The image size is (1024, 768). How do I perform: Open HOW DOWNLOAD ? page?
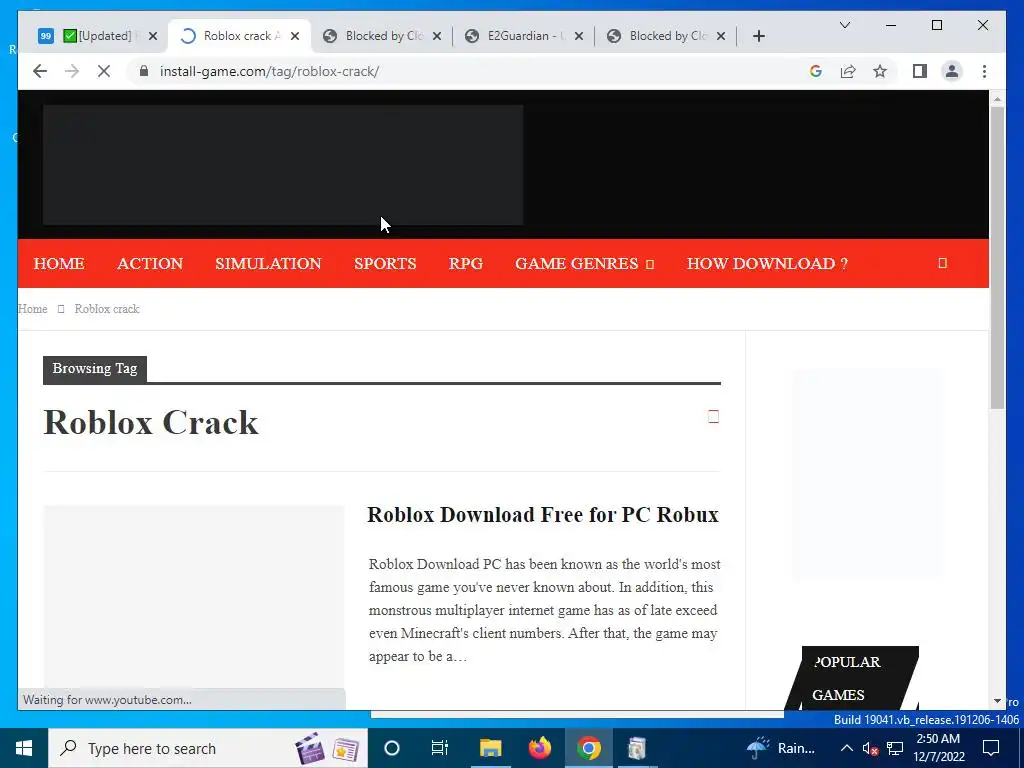767,263
